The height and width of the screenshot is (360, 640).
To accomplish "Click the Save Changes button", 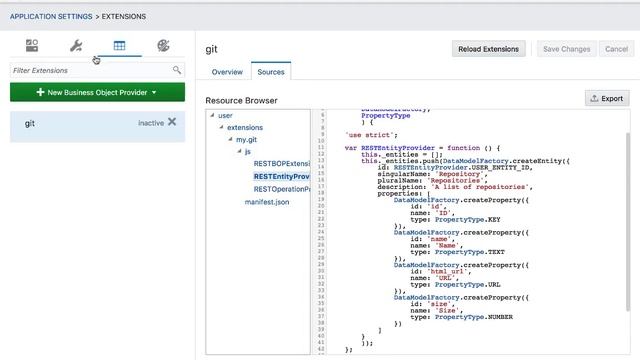I will coord(567,49).
